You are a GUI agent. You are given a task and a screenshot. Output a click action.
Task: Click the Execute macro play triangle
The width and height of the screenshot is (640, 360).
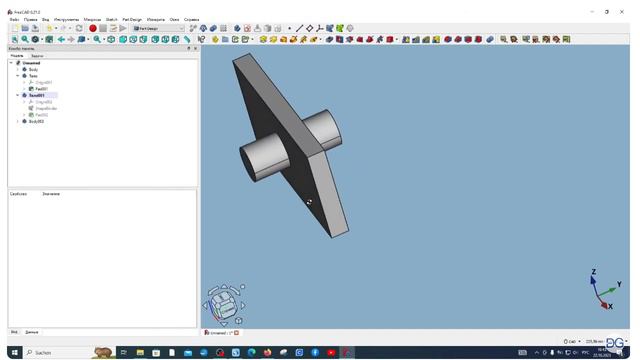123,28
